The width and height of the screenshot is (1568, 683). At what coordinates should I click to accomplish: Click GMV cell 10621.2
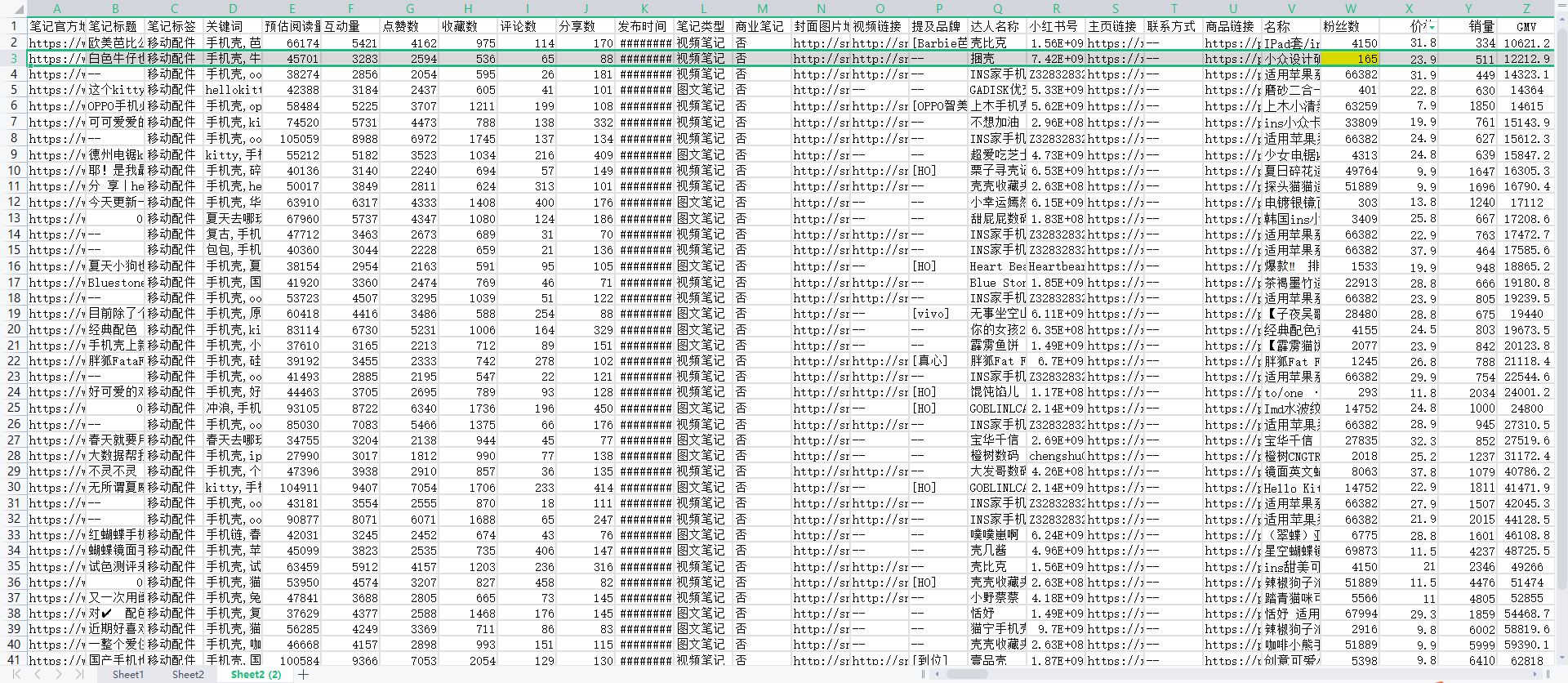tap(1526, 42)
